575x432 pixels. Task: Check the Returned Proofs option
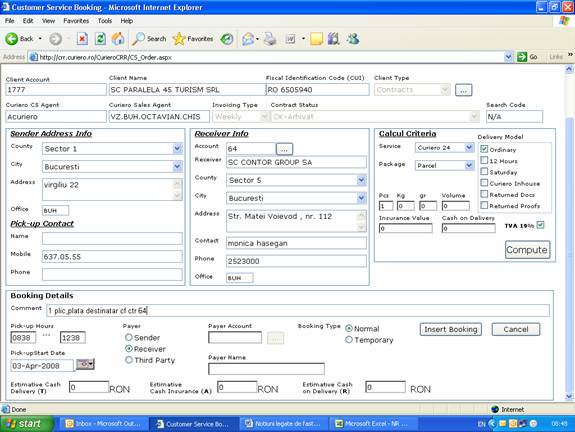click(x=484, y=205)
